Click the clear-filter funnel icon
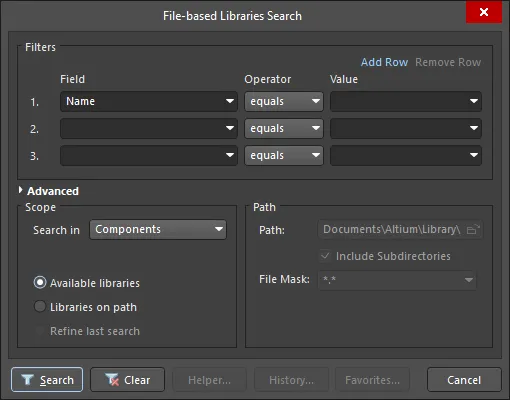 coord(112,379)
